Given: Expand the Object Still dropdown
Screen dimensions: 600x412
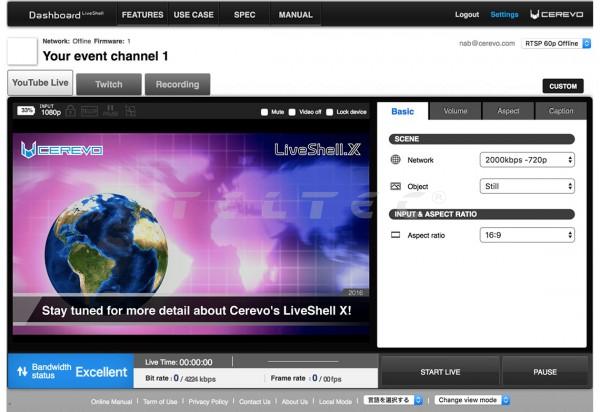Looking at the screenshot, I should click(526, 186).
